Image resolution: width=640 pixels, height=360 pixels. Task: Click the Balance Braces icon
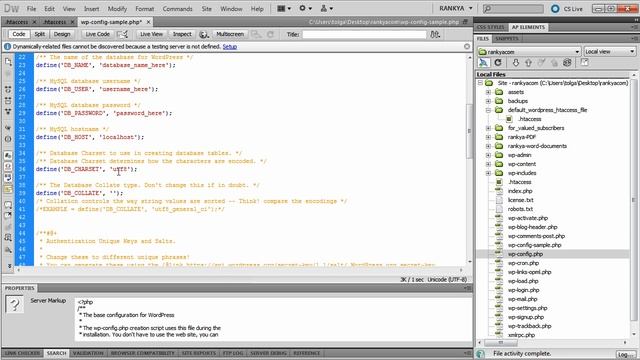[x=8, y=139]
